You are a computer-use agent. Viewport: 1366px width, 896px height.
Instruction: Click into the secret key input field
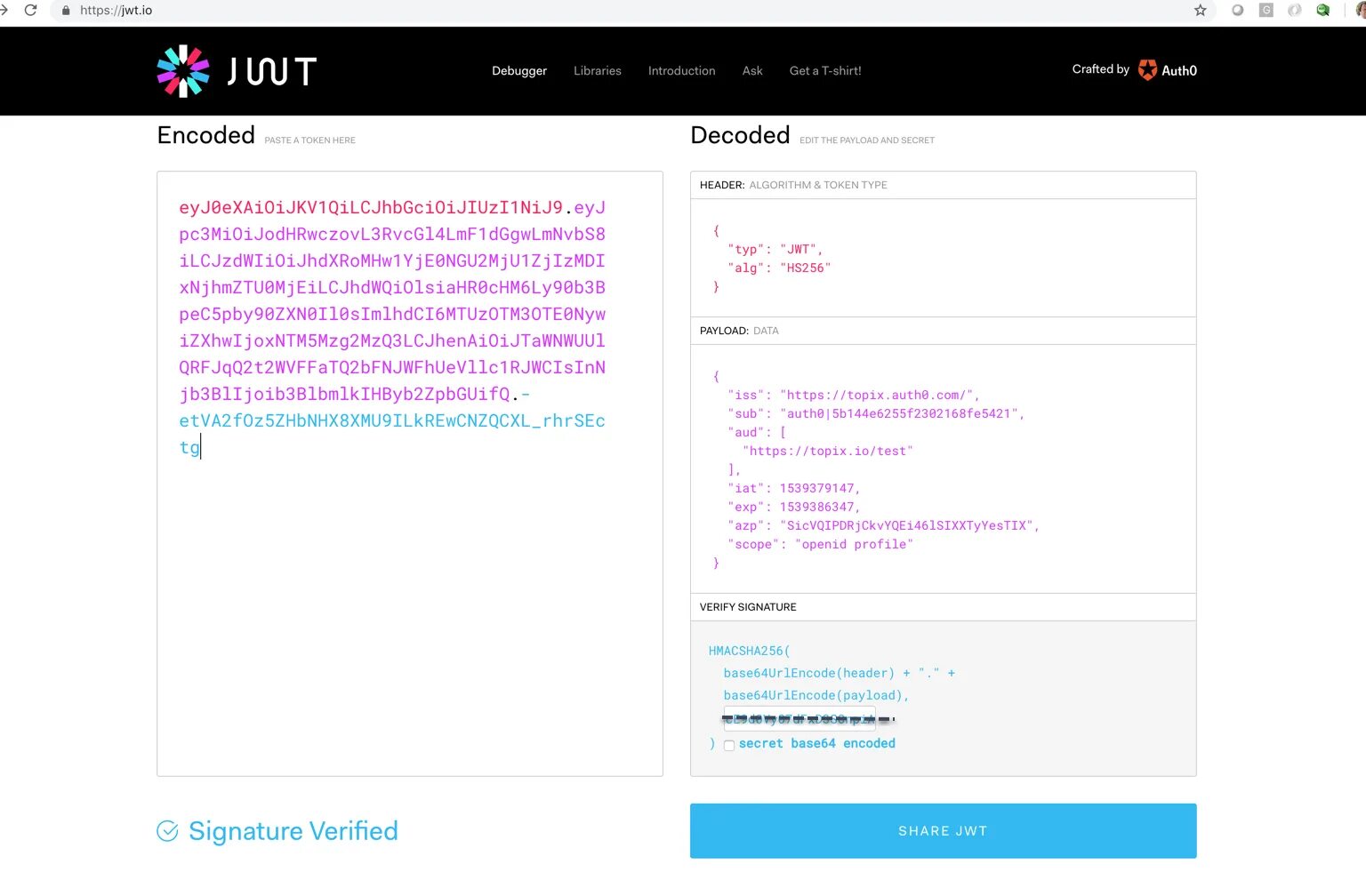(800, 718)
